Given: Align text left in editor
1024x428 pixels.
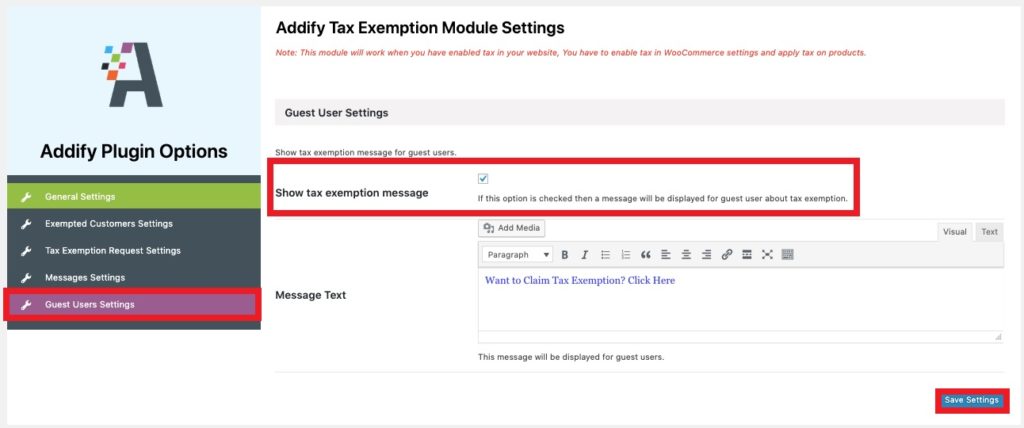Looking at the screenshot, I should 665,255.
